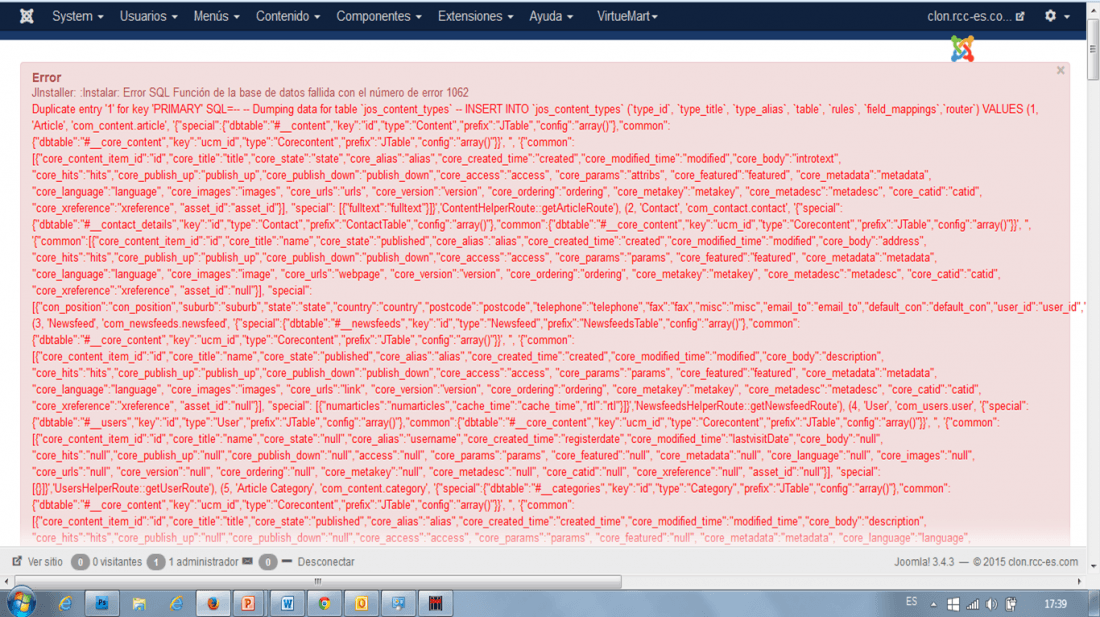Open the clon.rcc-es.co site link

(975, 16)
